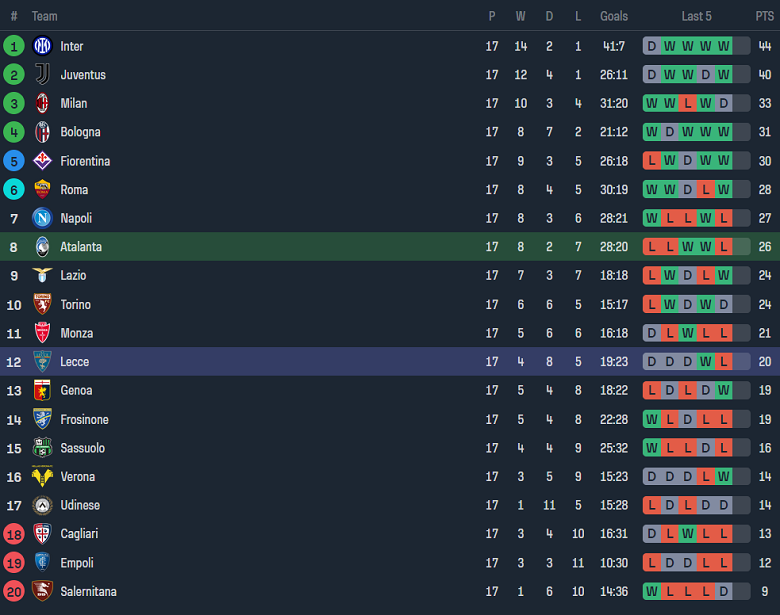780x615 pixels.
Task: Click the Salernitana team name
Action: coord(88,592)
